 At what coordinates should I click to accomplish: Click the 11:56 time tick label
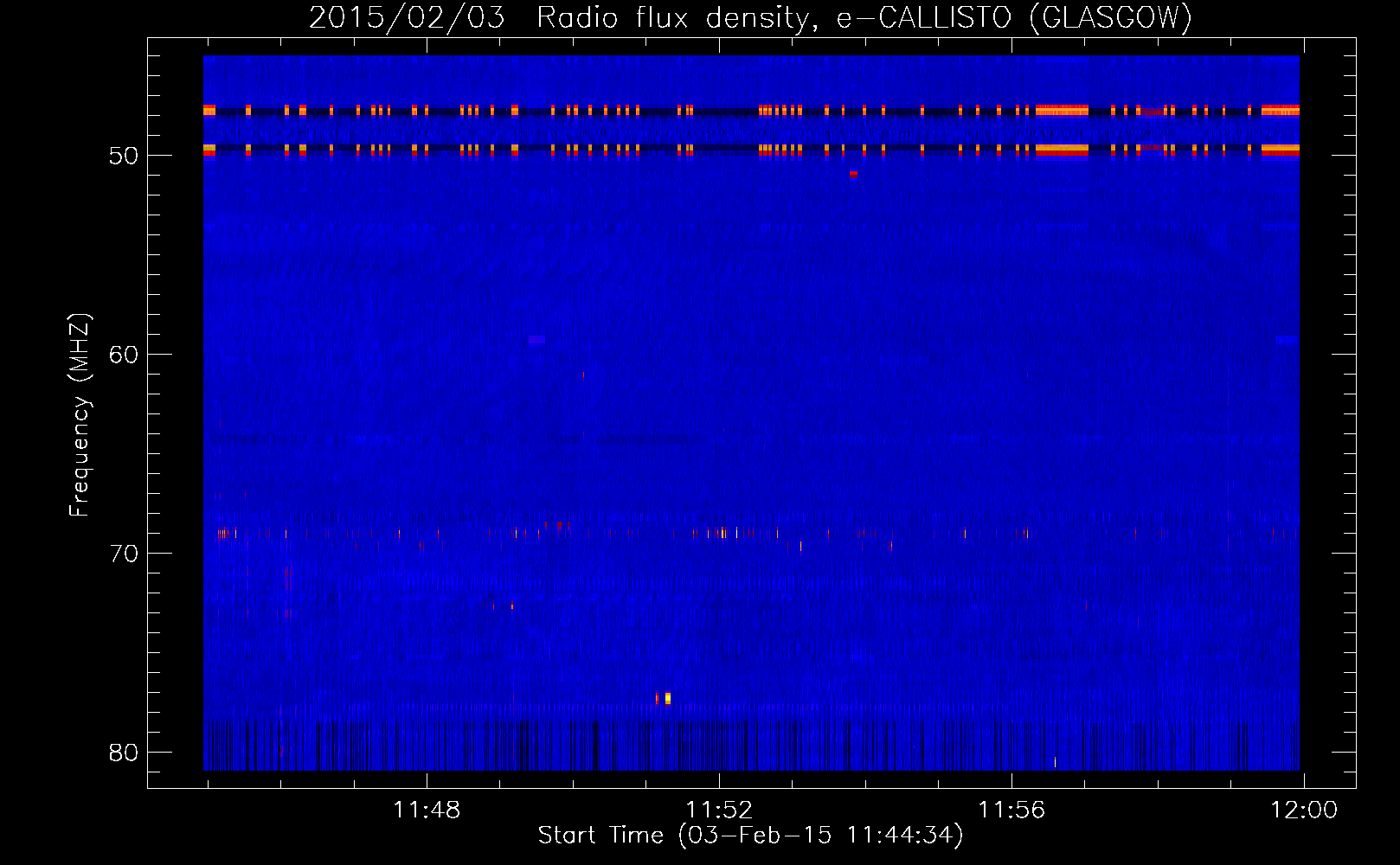point(1011,811)
